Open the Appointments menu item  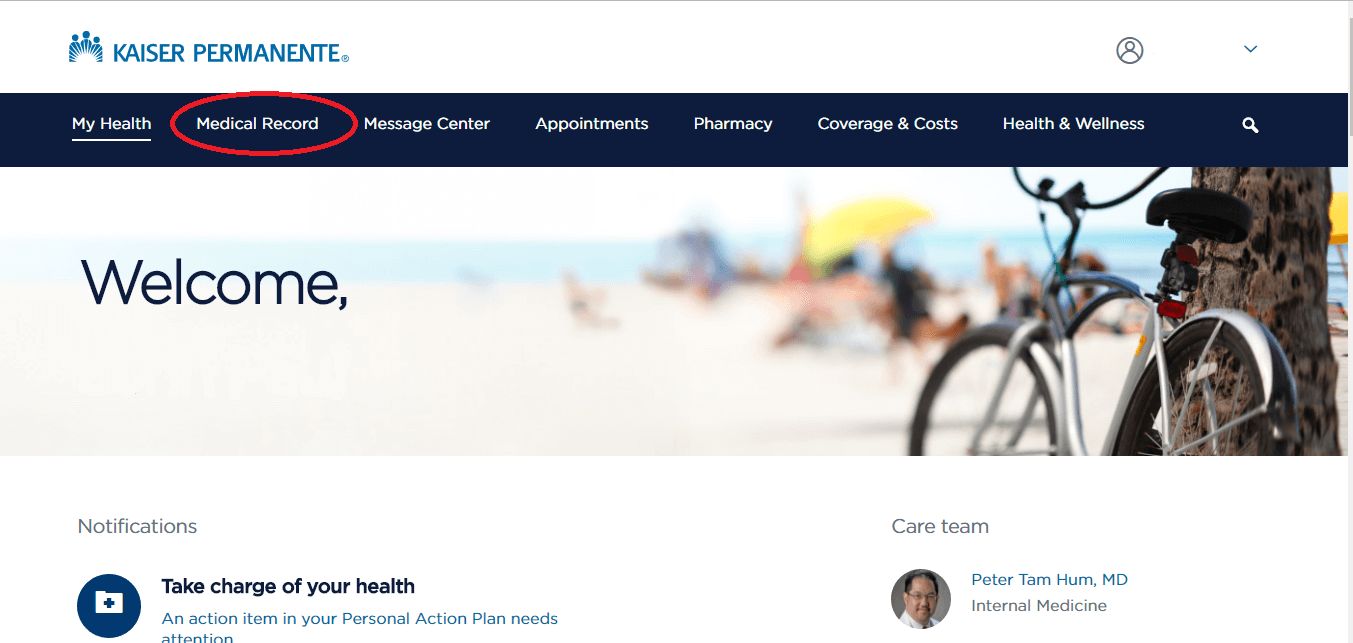(592, 124)
